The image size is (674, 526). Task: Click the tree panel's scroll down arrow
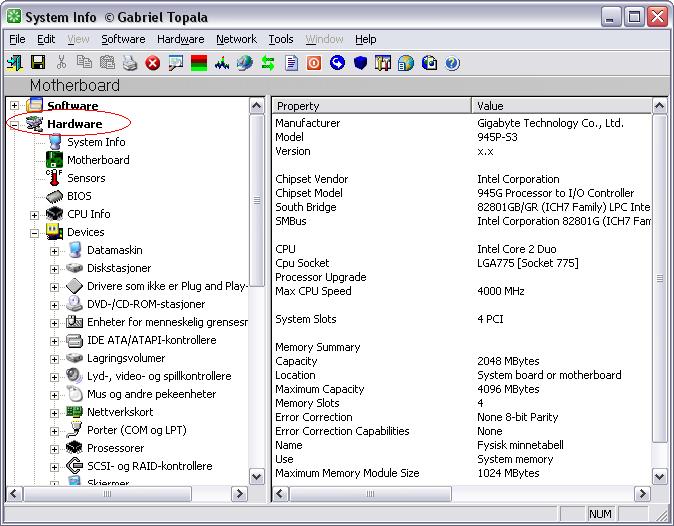point(258,476)
